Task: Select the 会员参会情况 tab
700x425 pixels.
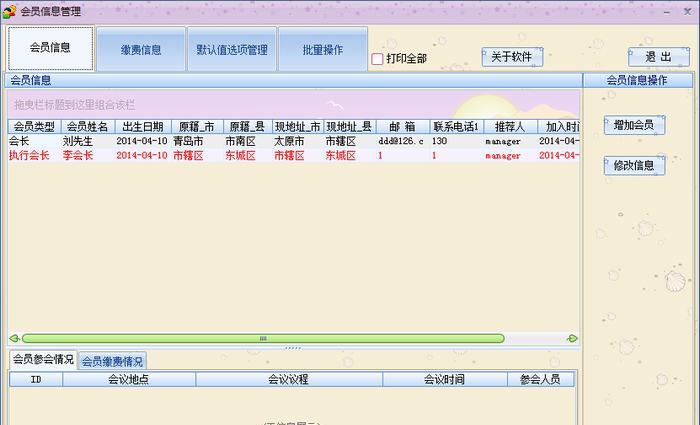Action: (x=43, y=359)
